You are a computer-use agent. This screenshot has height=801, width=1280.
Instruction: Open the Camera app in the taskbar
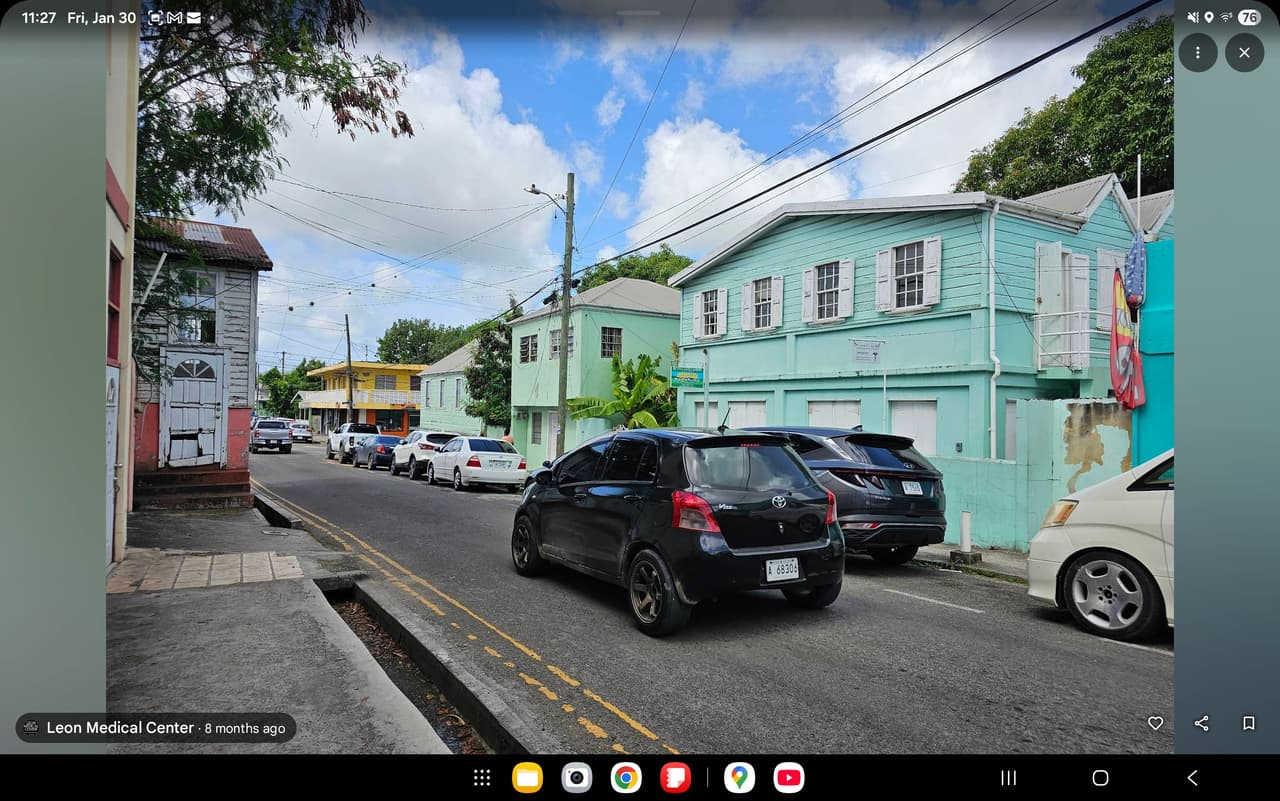[576, 778]
